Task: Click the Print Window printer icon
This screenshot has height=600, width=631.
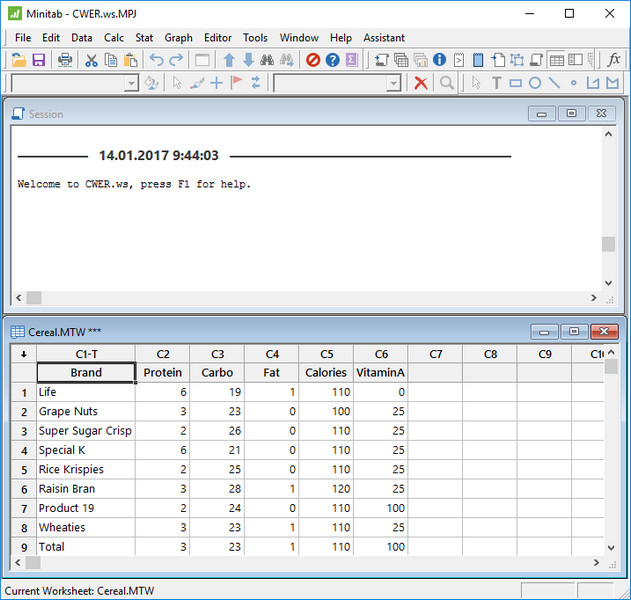Action: 65,60
